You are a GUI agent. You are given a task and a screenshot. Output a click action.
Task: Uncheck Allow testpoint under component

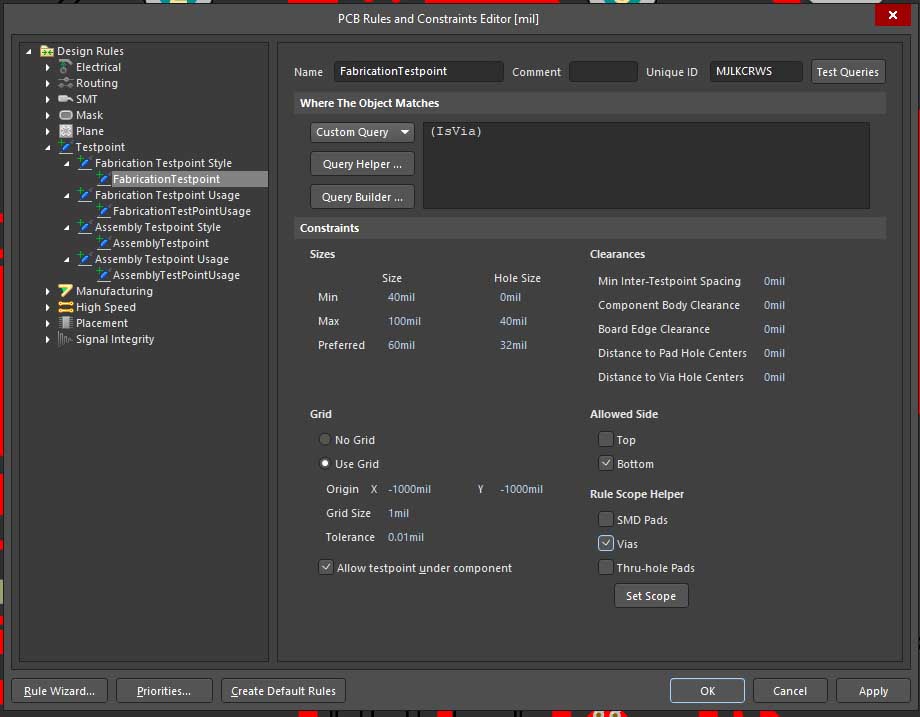(326, 567)
